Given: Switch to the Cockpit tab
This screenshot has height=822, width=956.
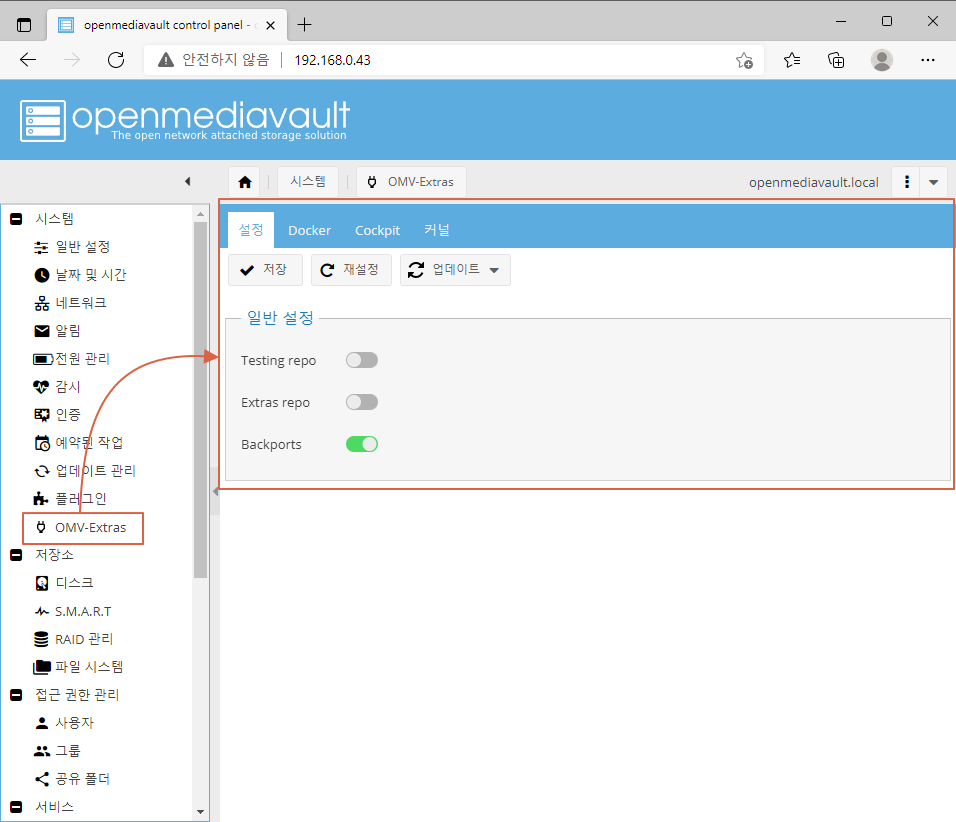Looking at the screenshot, I should click(377, 231).
